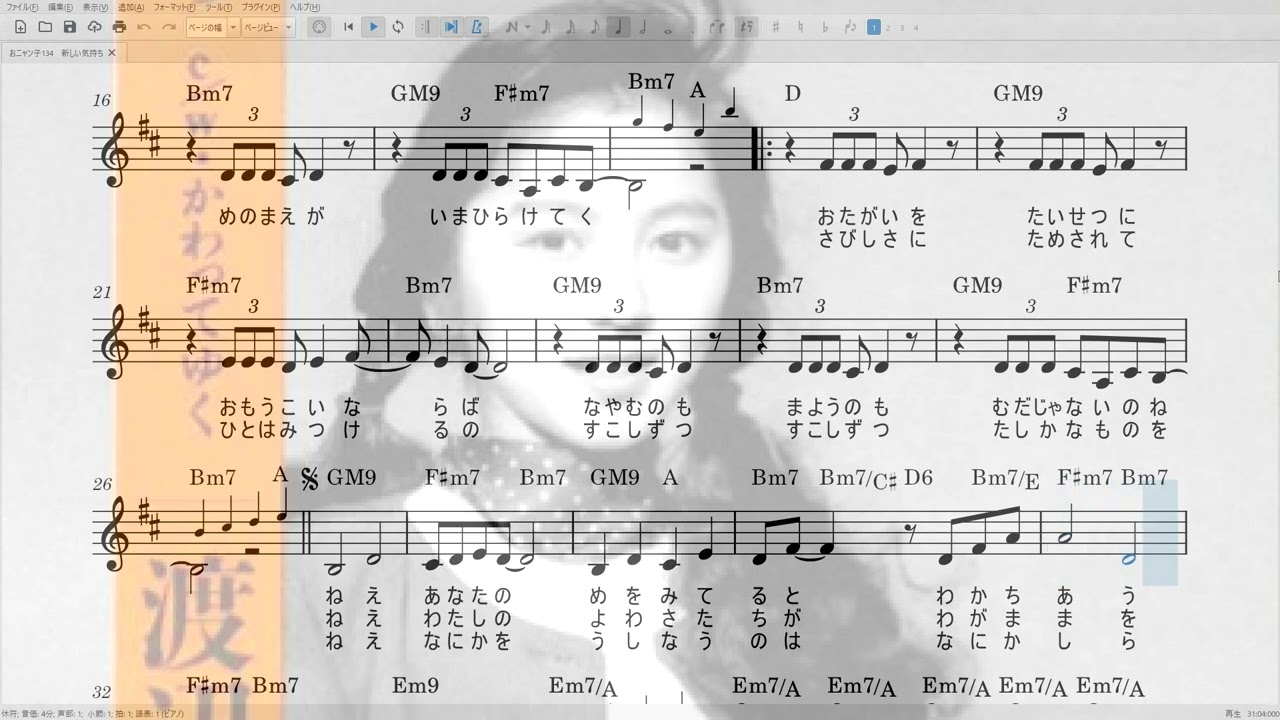Select the sharp accidental icon

click(776, 27)
